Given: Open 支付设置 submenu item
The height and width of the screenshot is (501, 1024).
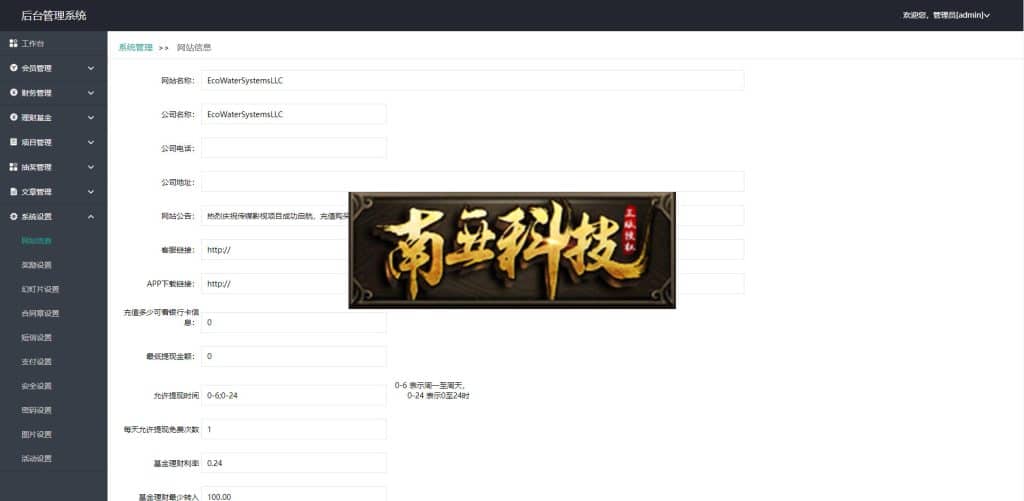Looking at the screenshot, I should [37, 361].
